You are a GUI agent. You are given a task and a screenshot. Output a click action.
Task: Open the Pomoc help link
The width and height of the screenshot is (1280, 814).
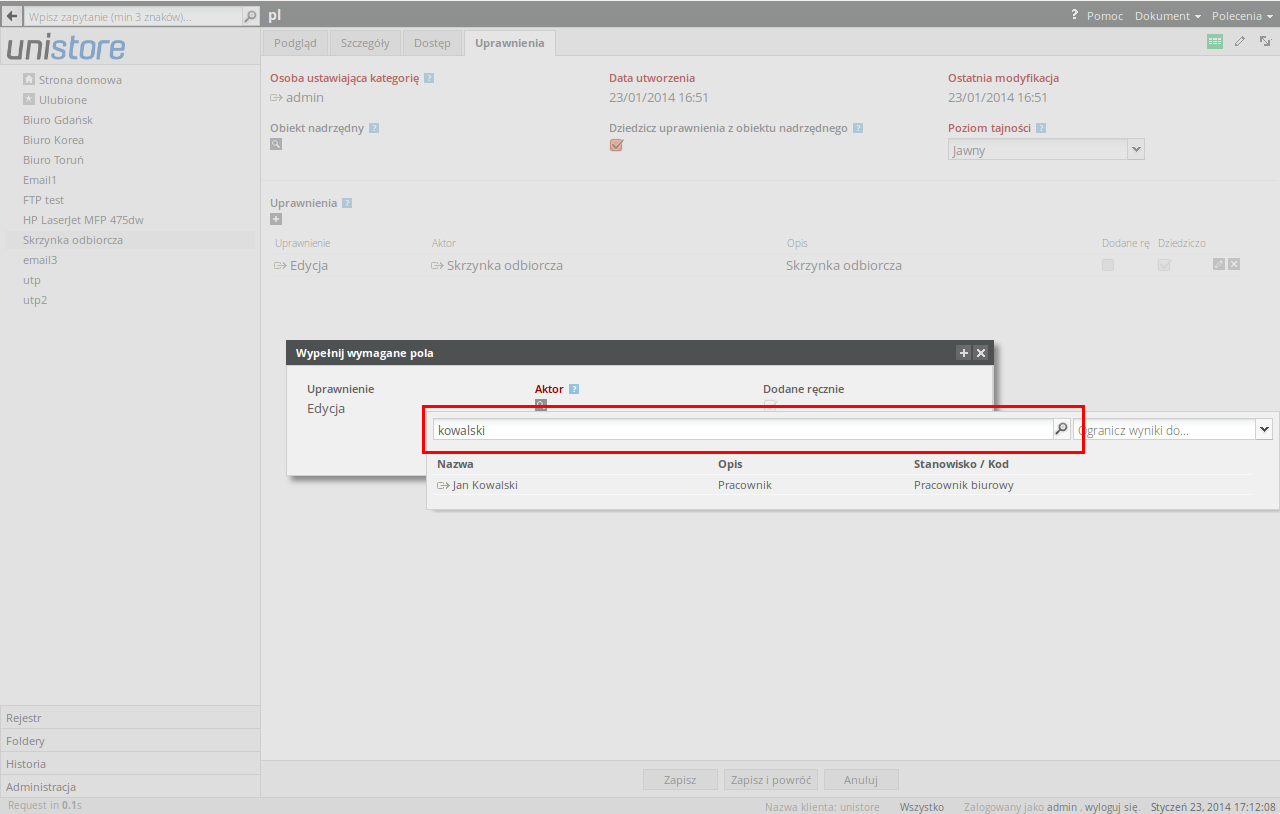point(1105,16)
